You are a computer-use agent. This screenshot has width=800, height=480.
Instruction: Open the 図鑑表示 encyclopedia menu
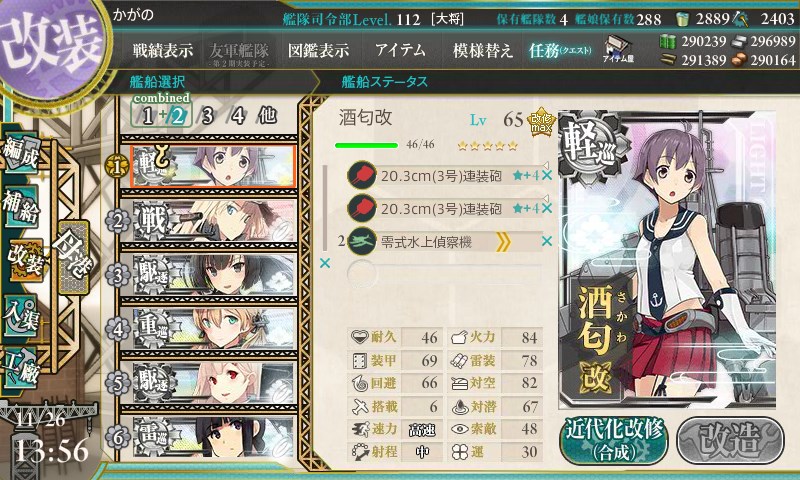pyautogui.click(x=318, y=50)
